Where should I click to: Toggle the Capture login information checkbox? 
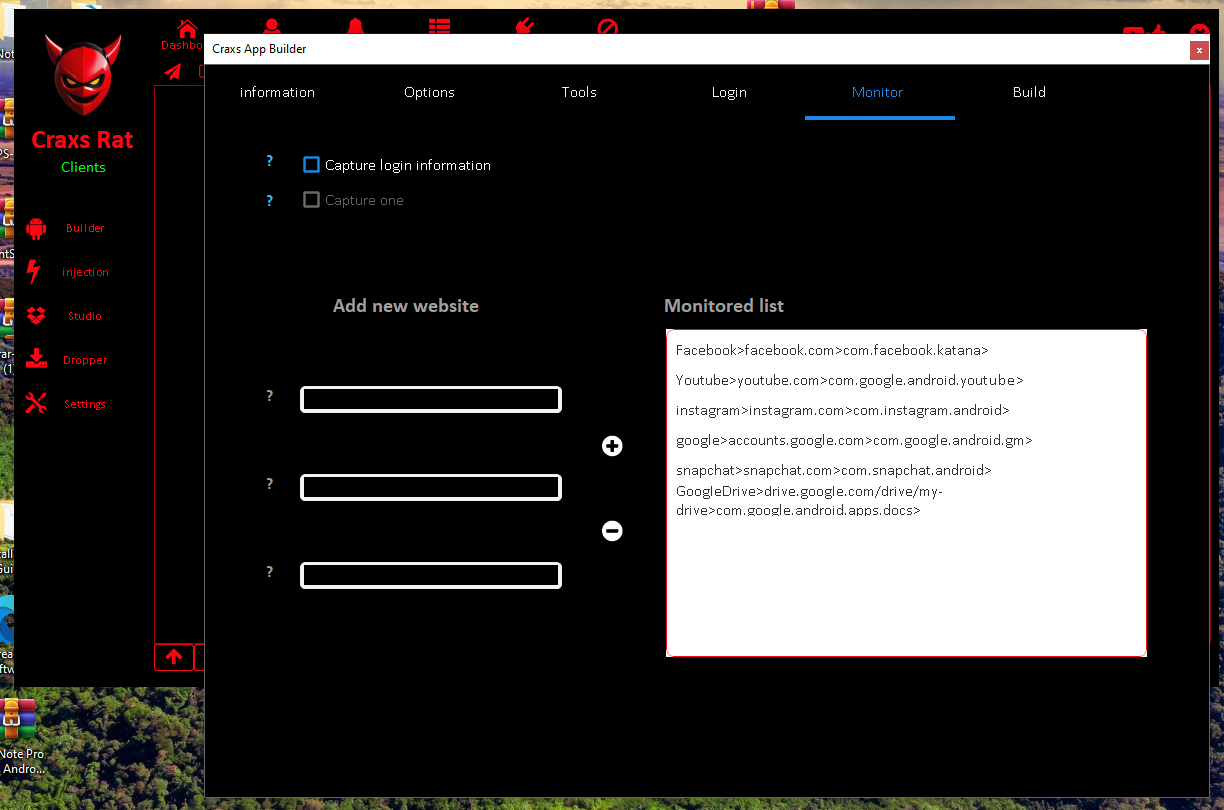[311, 165]
